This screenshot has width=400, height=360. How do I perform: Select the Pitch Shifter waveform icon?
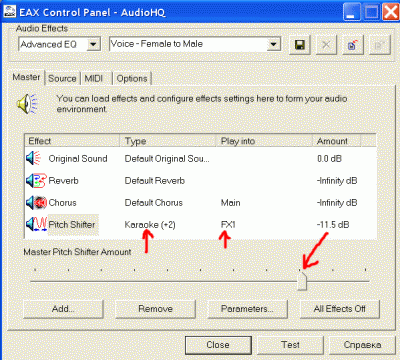[x=36, y=224]
